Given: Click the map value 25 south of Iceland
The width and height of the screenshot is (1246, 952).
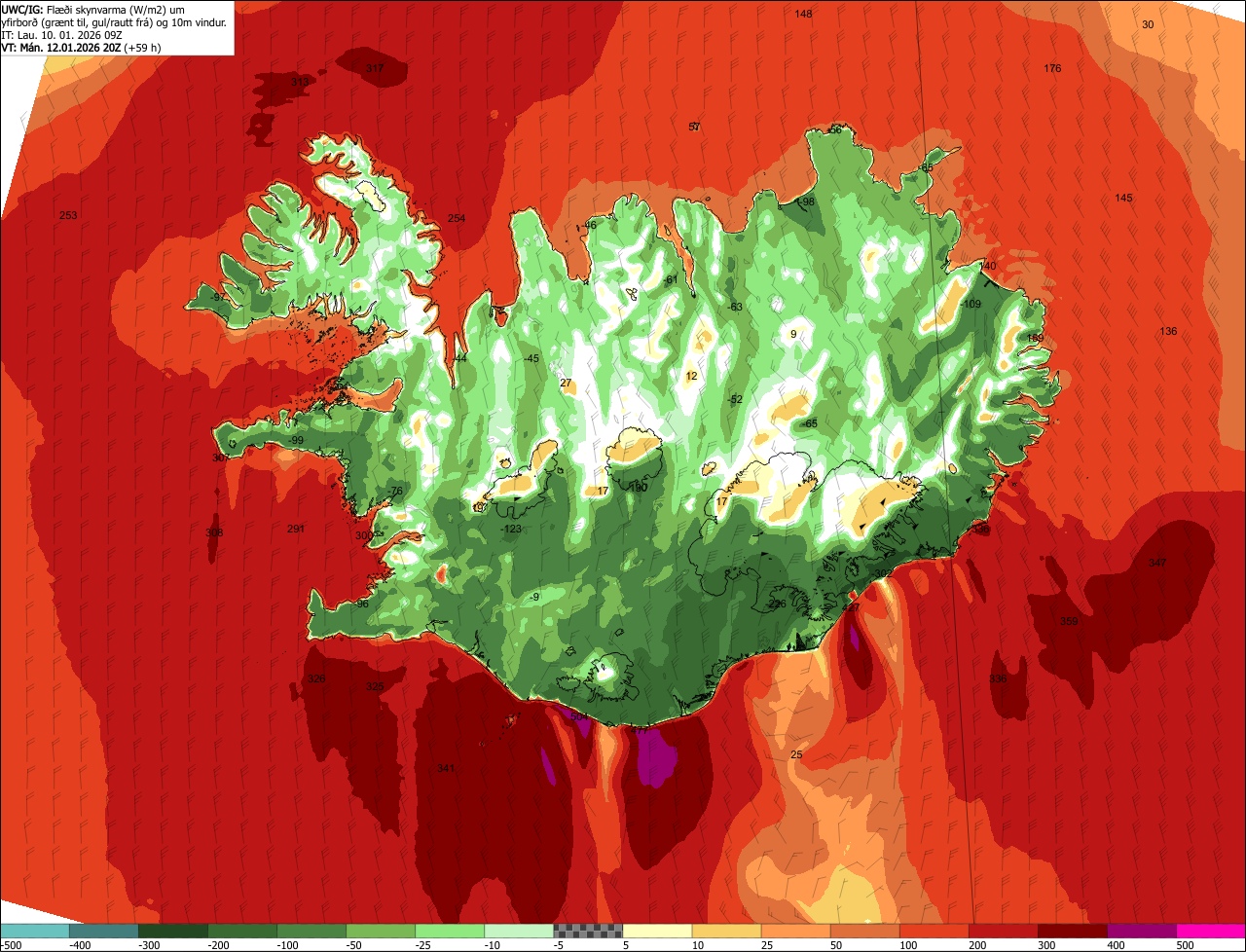Looking at the screenshot, I should pyautogui.click(x=796, y=754).
